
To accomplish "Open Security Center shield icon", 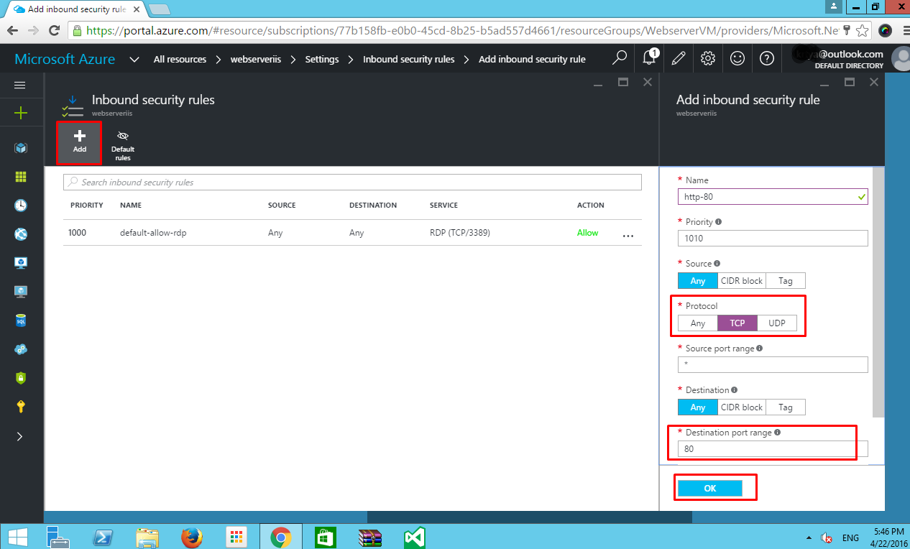I will point(21,378).
